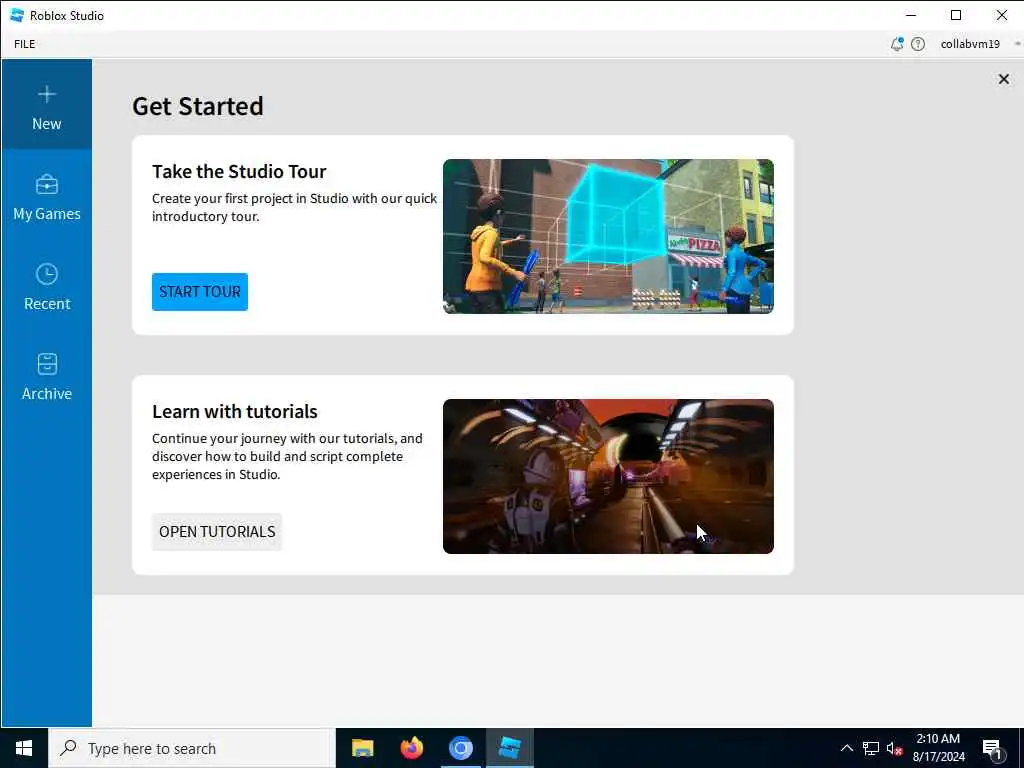Expand the account dropdown arrow
The width and height of the screenshot is (1024, 768).
[1017, 44]
